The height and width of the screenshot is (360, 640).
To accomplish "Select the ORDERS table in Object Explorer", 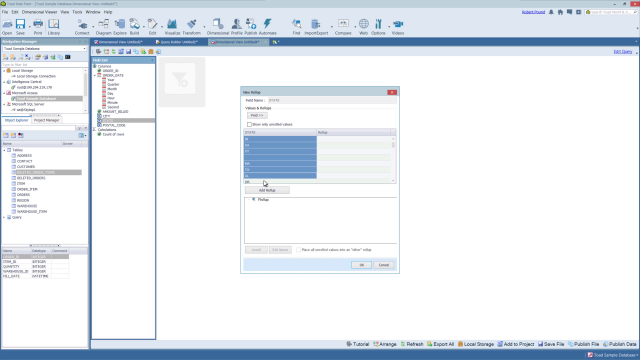I will [23, 195].
